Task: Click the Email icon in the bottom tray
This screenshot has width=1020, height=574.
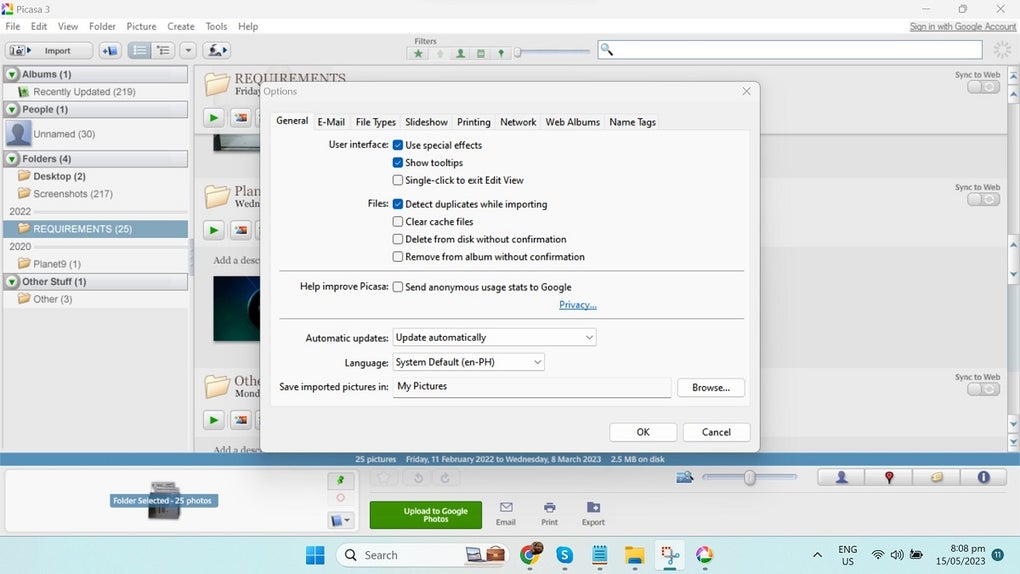Action: click(x=505, y=513)
